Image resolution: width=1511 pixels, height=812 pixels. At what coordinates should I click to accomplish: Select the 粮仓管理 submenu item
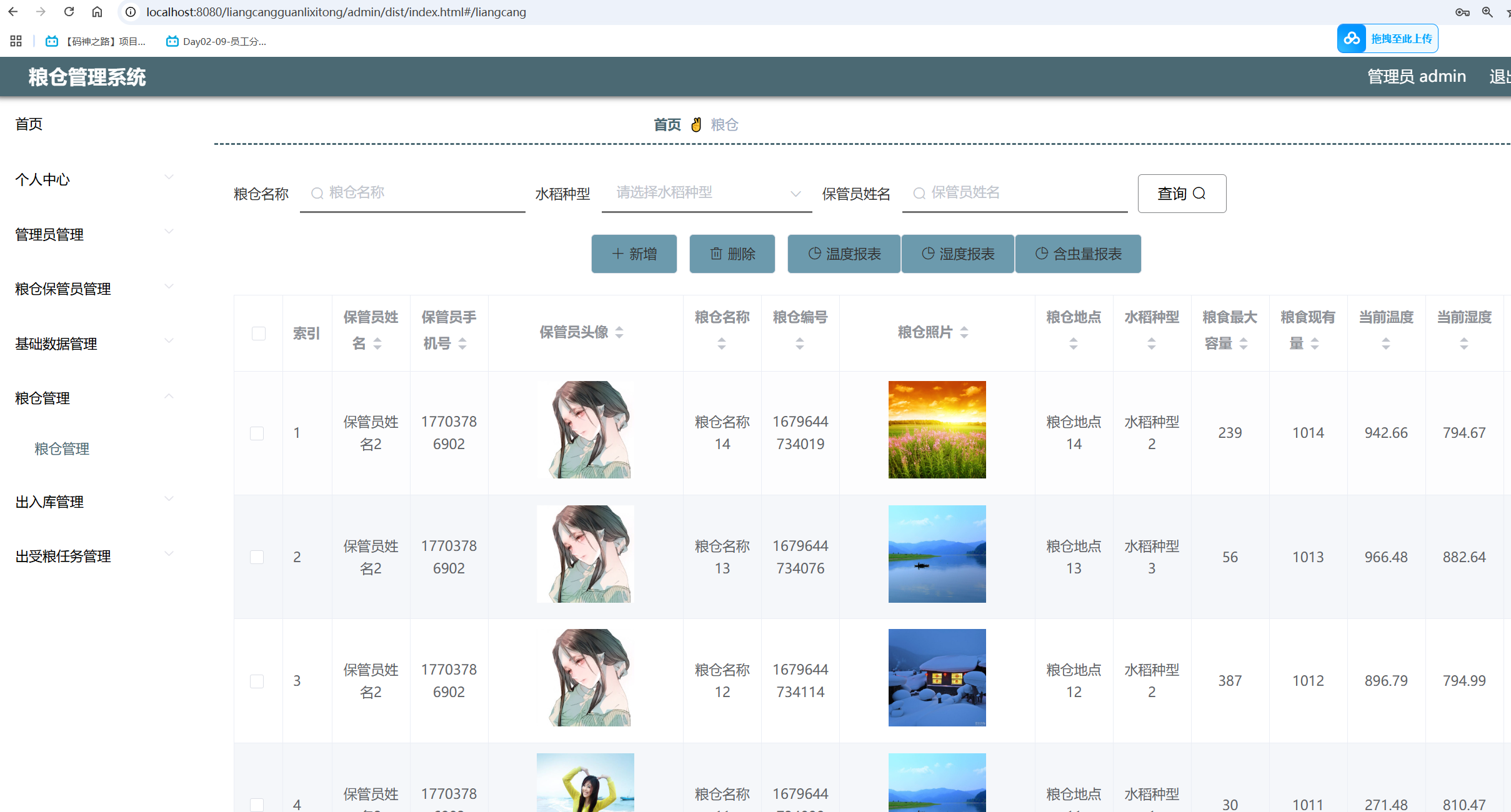point(62,448)
